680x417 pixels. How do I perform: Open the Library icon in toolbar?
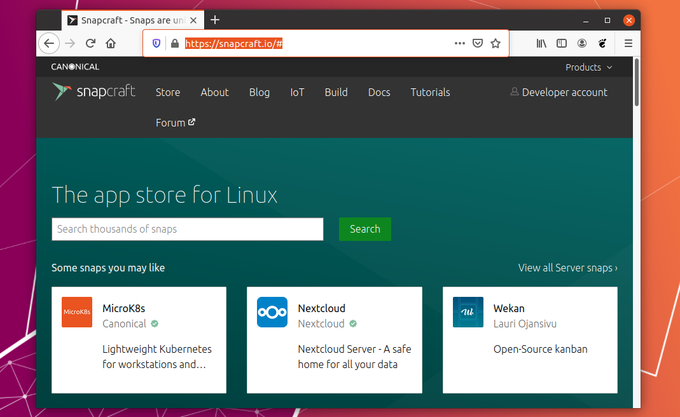click(x=541, y=43)
